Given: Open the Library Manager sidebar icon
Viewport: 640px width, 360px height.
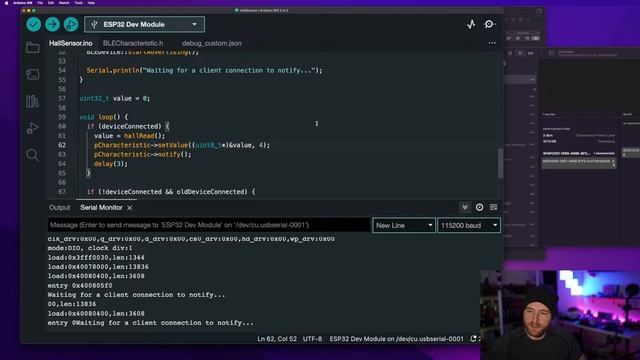Looking at the screenshot, I should tap(33, 101).
